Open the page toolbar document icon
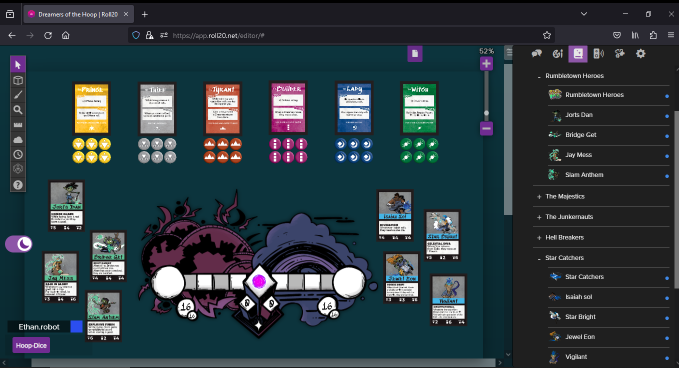The height and width of the screenshot is (368, 679). pyautogui.click(x=415, y=54)
